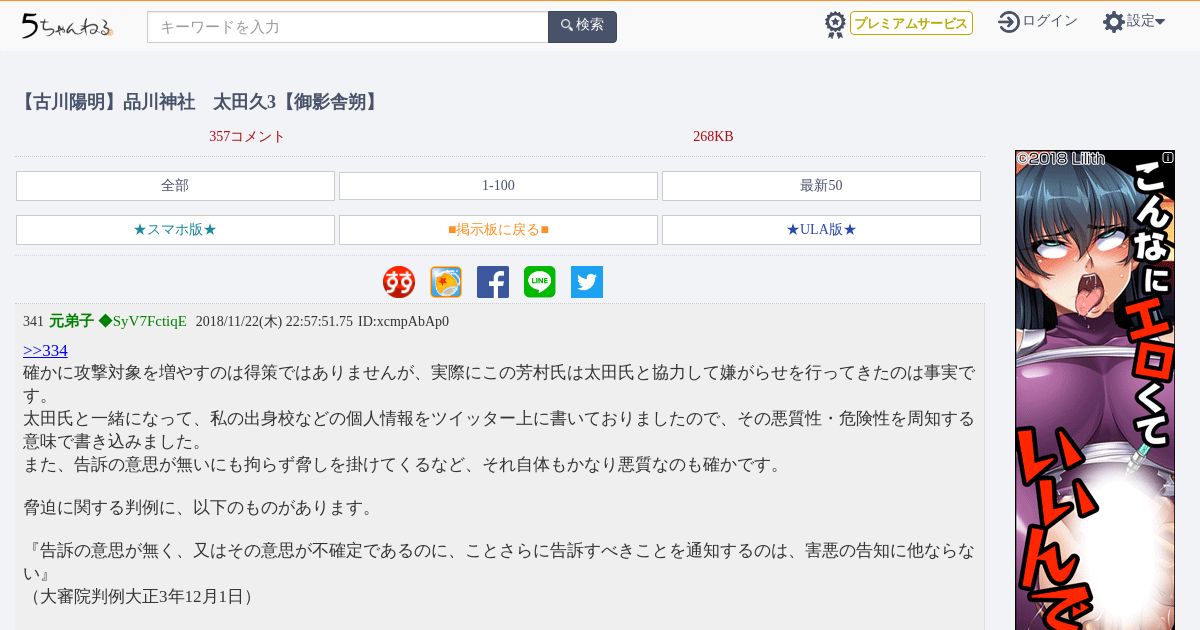The width and height of the screenshot is (1200, 630).
Task: Click the ad info icon on banner
Action: click(1167, 158)
